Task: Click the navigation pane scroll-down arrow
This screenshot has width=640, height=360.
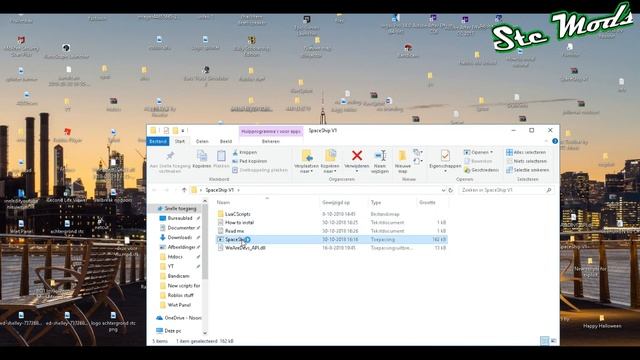Action: [x=205, y=333]
